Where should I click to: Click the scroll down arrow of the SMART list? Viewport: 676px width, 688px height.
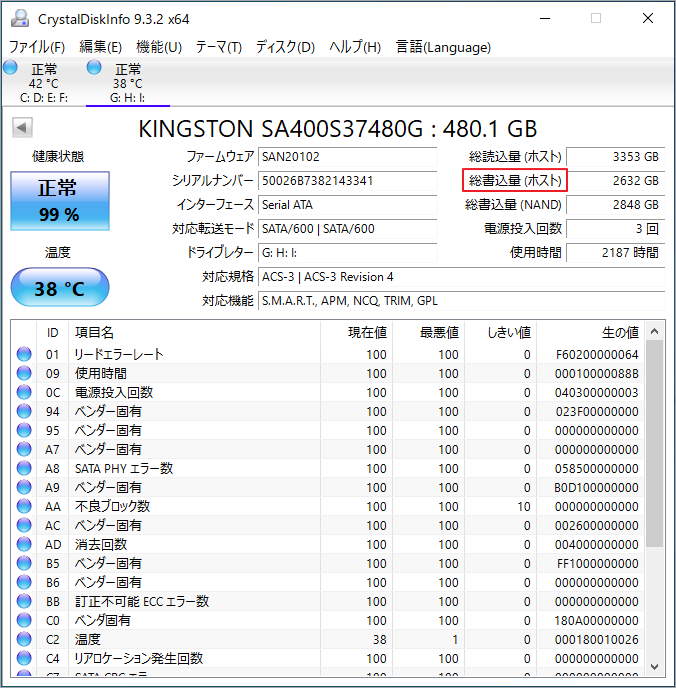coord(655,666)
